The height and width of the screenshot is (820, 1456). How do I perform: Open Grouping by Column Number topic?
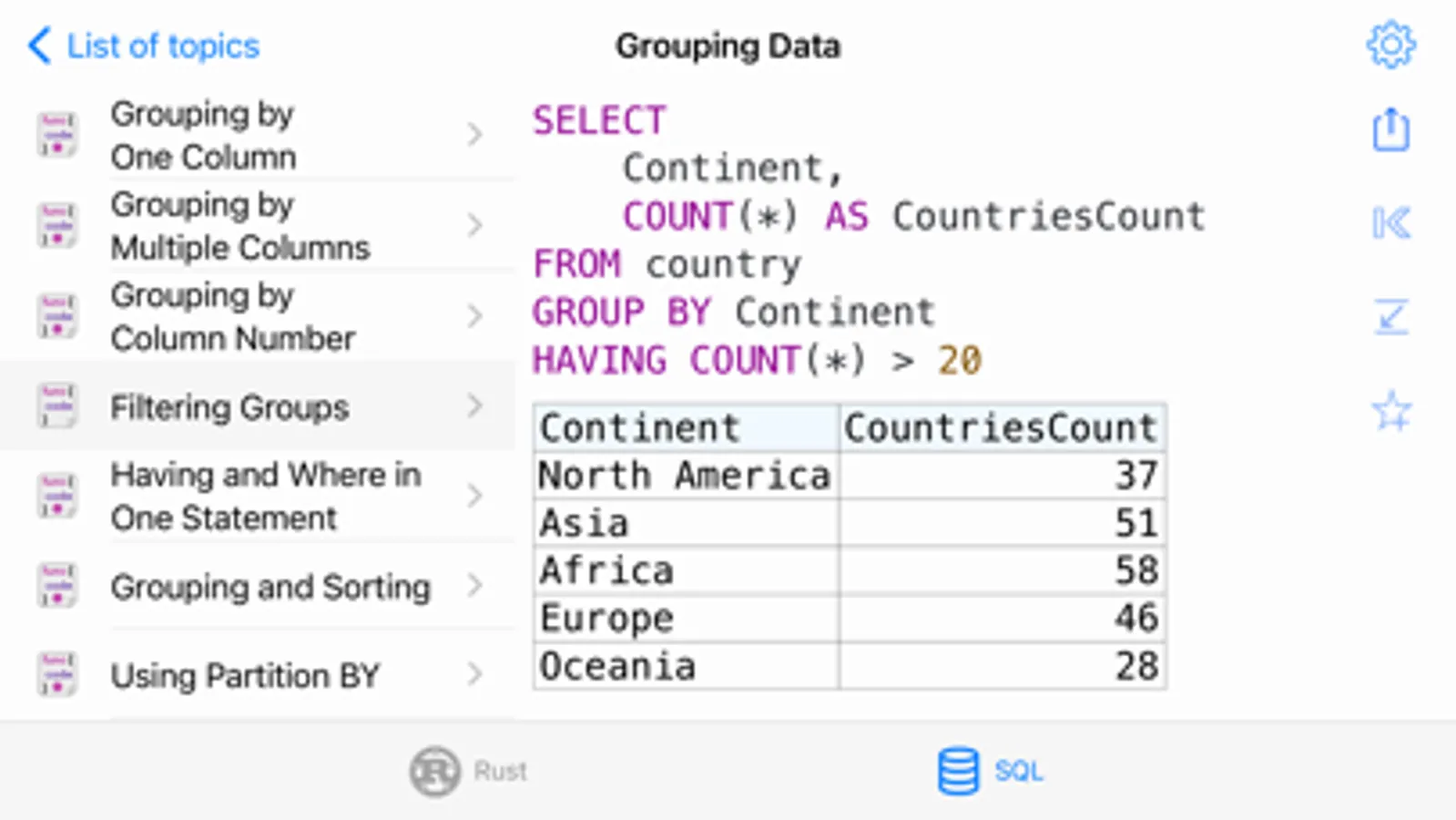[x=232, y=316]
